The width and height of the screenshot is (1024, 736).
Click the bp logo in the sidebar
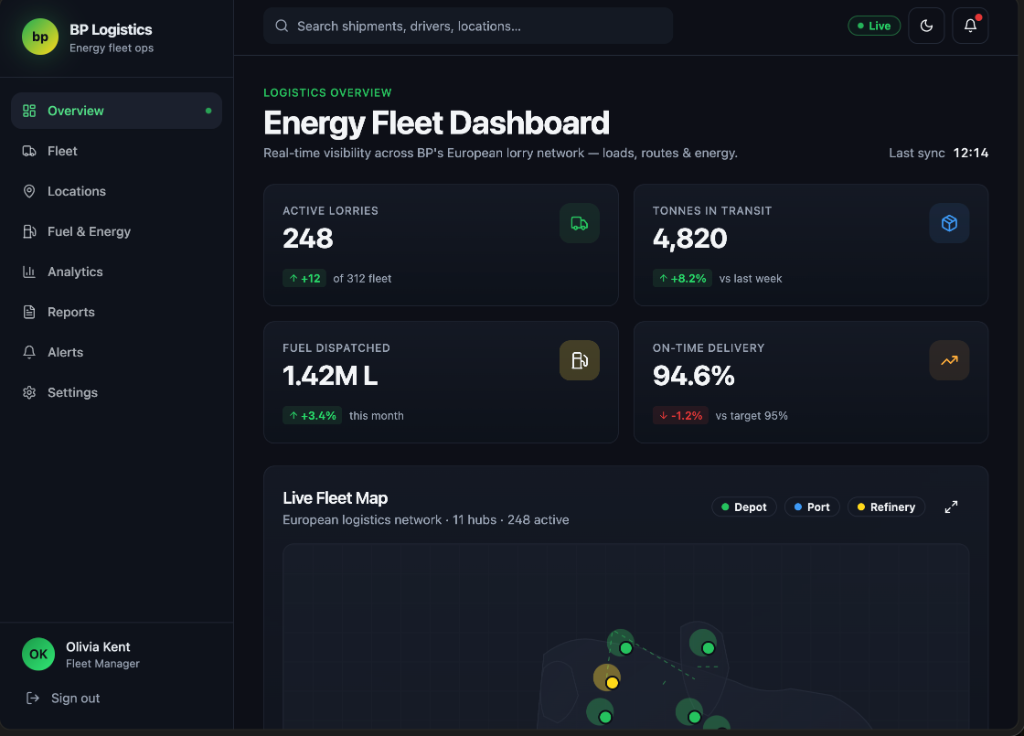point(40,37)
